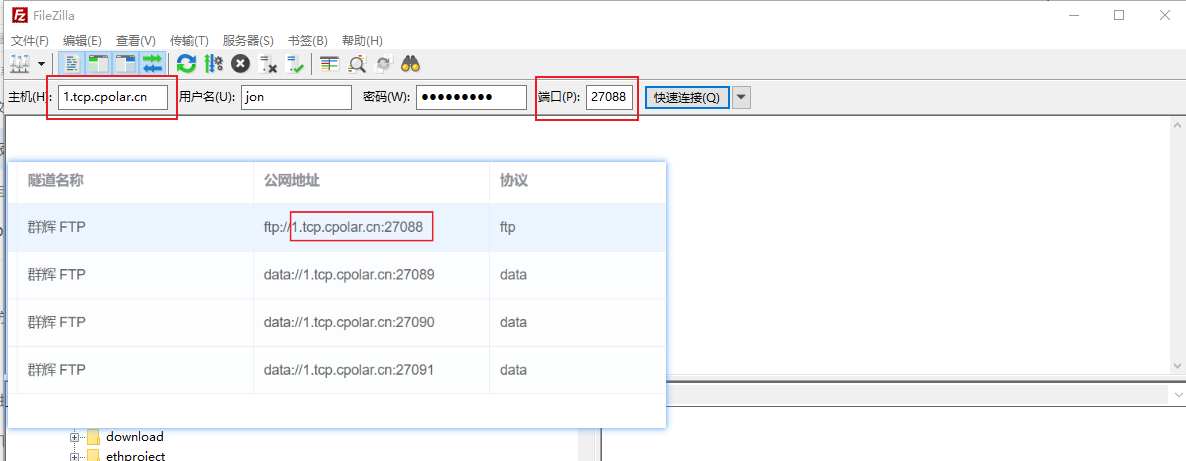Refresh the file and folder lists
This screenshot has width=1186, height=461.
click(x=186, y=64)
